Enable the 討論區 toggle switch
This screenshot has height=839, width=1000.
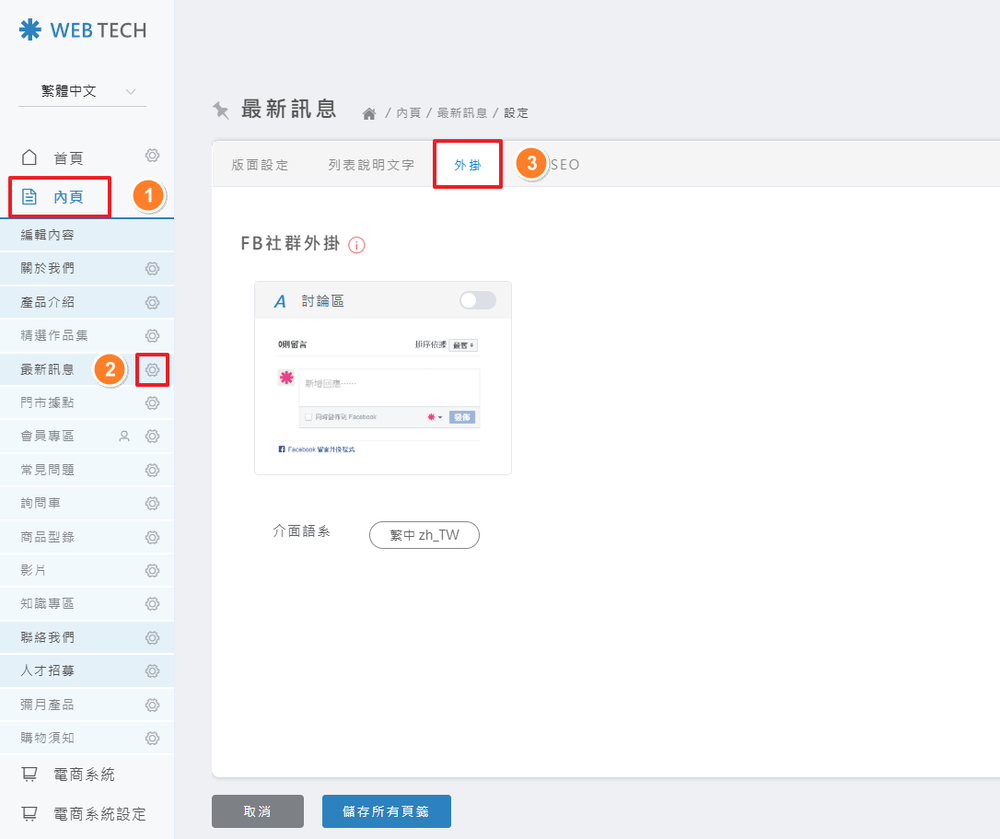pos(477,300)
